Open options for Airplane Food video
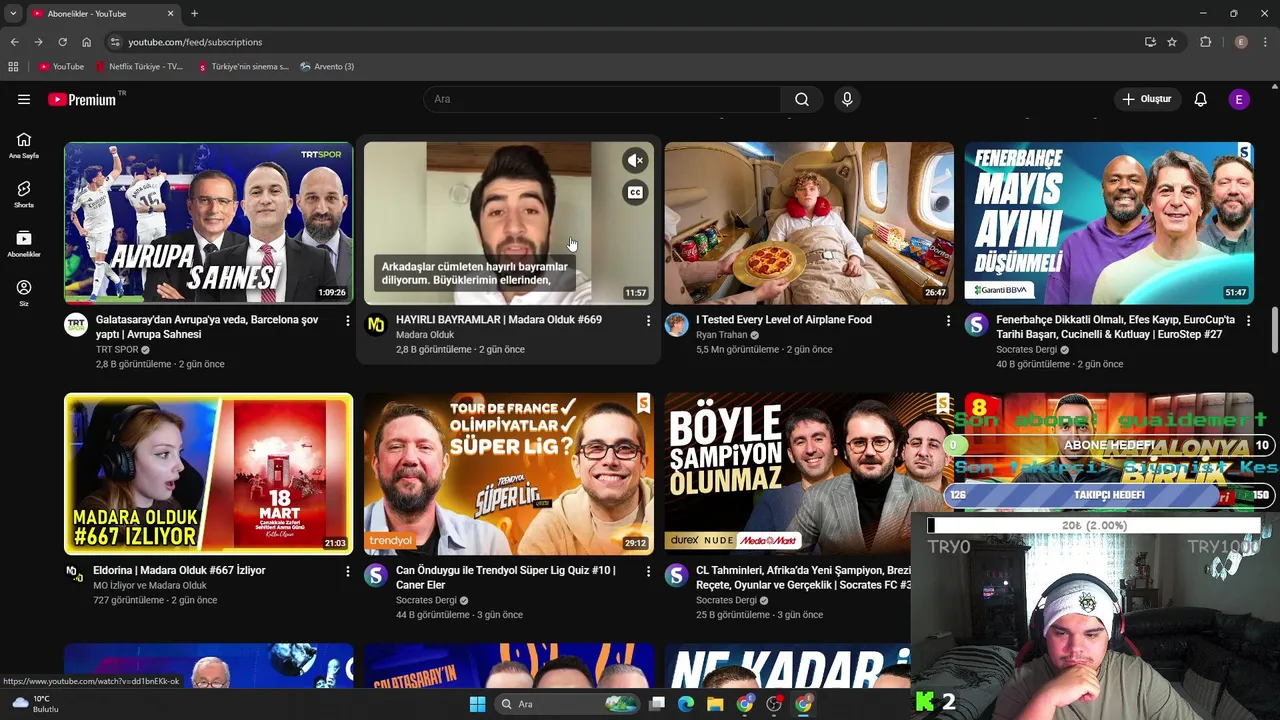 948,321
